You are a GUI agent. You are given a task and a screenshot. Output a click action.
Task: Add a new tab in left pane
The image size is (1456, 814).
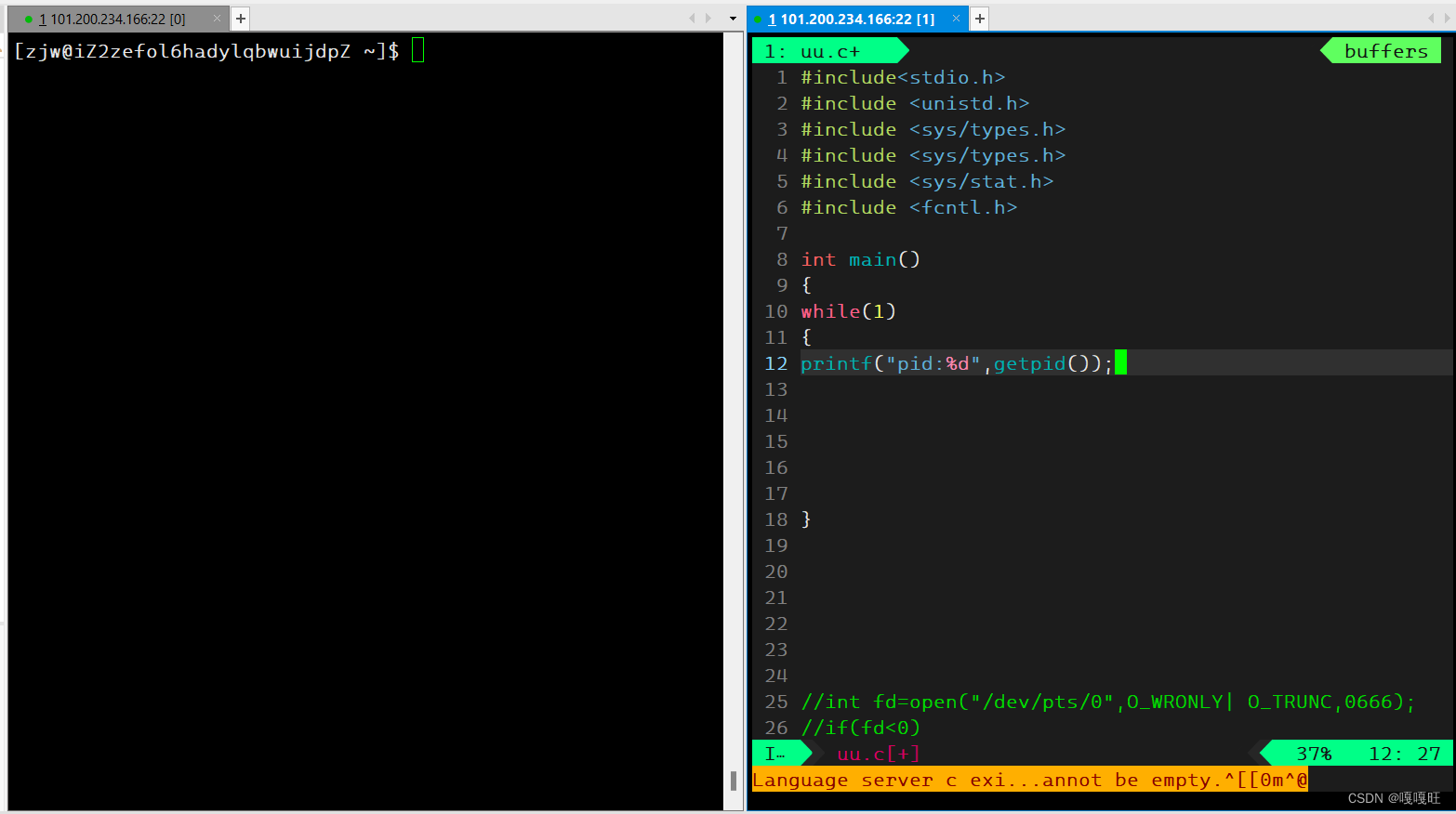pos(241,19)
